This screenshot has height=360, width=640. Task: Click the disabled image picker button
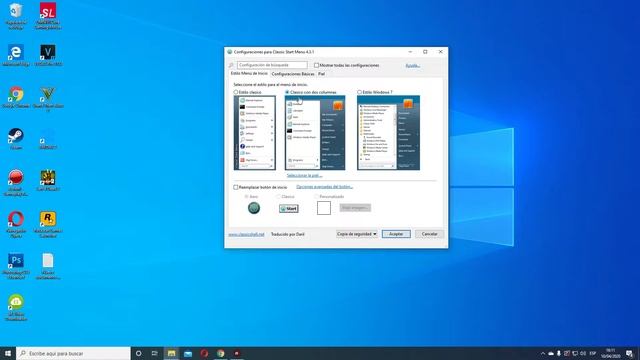(x=355, y=208)
